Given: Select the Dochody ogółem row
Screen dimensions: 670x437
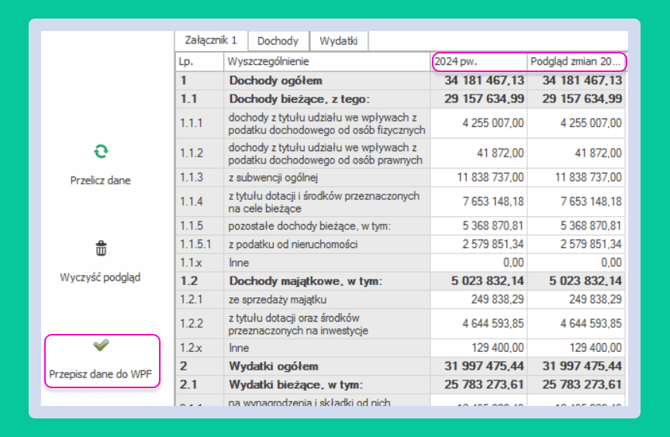Looking at the screenshot, I should [x=400, y=80].
